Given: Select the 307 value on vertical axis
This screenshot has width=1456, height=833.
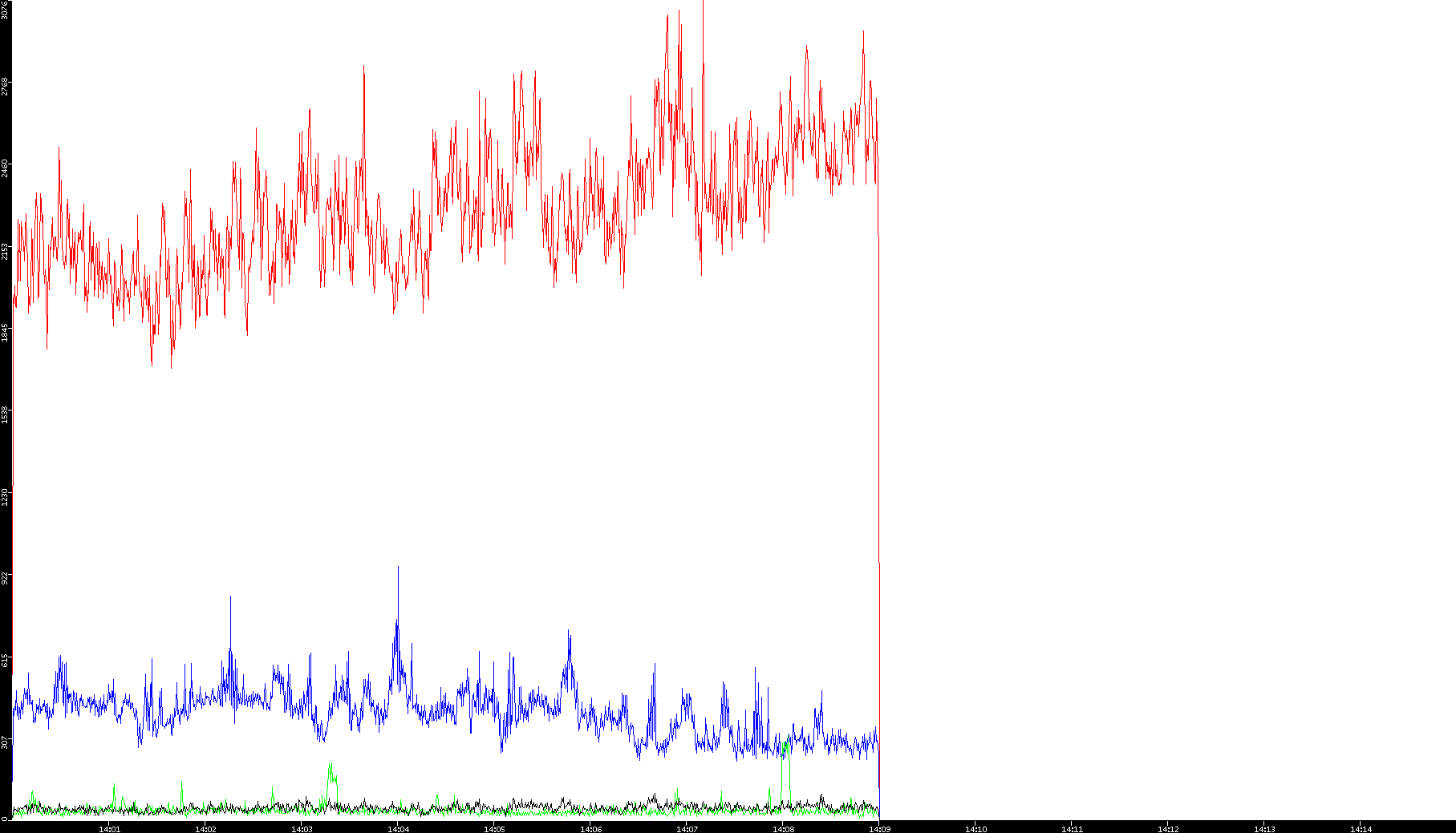Looking at the screenshot, I should tap(5, 742).
